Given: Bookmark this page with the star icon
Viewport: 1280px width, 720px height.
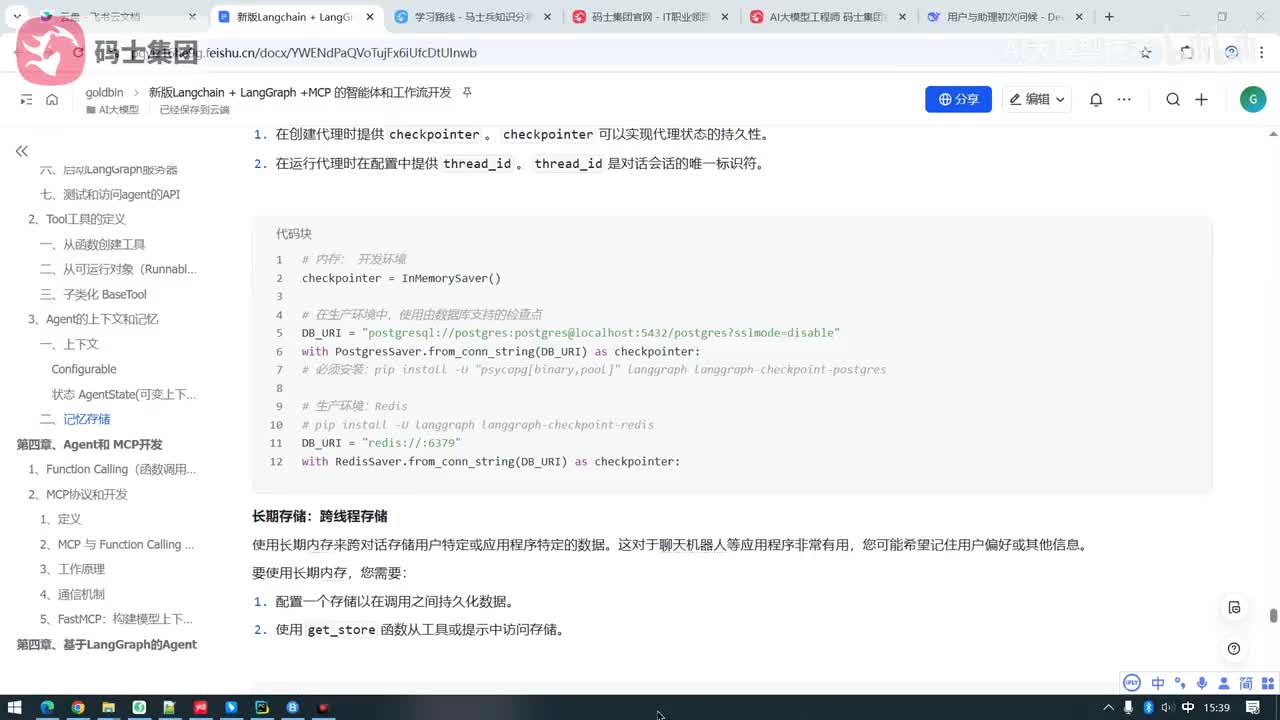Looking at the screenshot, I should coord(1146,52).
